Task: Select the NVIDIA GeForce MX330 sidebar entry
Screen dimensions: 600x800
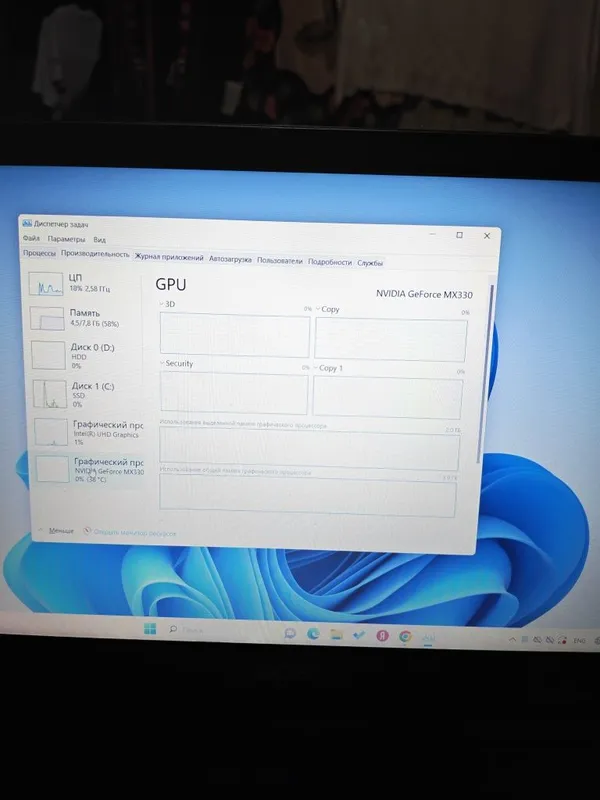Action: 90,469
